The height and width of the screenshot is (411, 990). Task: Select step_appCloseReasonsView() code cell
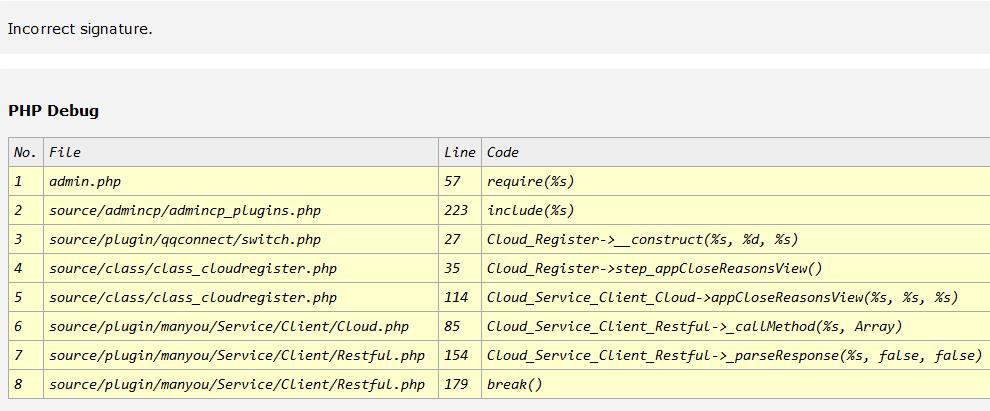pos(654,268)
